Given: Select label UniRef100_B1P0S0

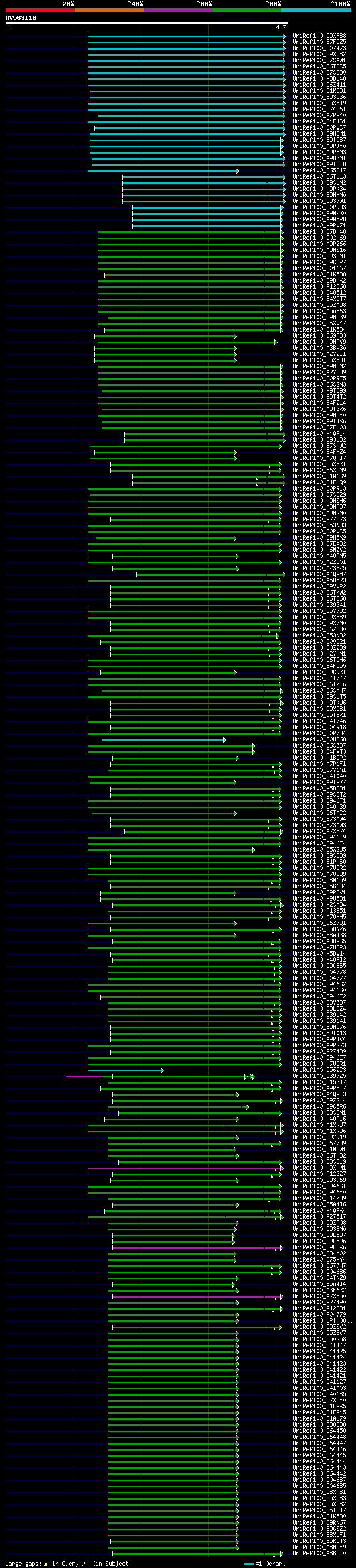Looking at the screenshot, I should 319,862.
